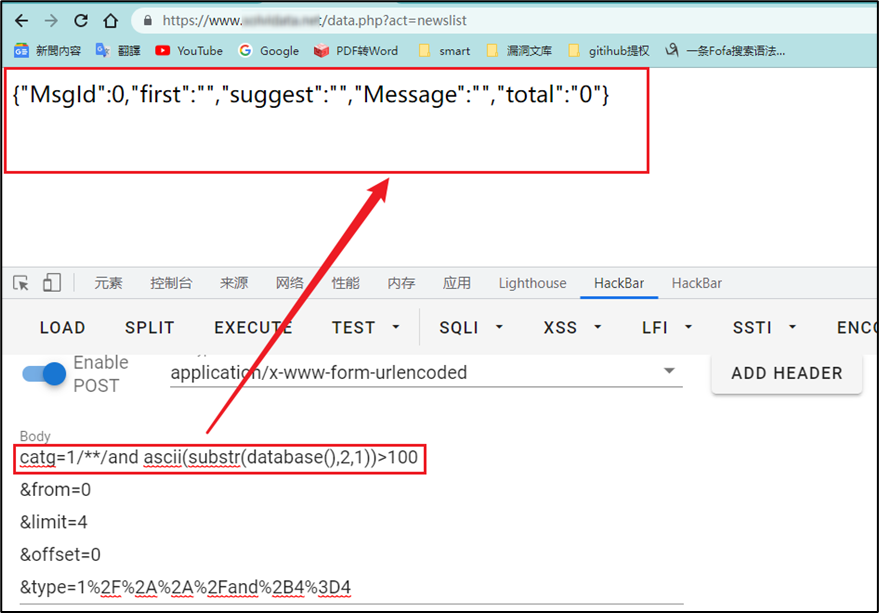Go to the browser home icon
879x613 pixels.
tap(110, 21)
